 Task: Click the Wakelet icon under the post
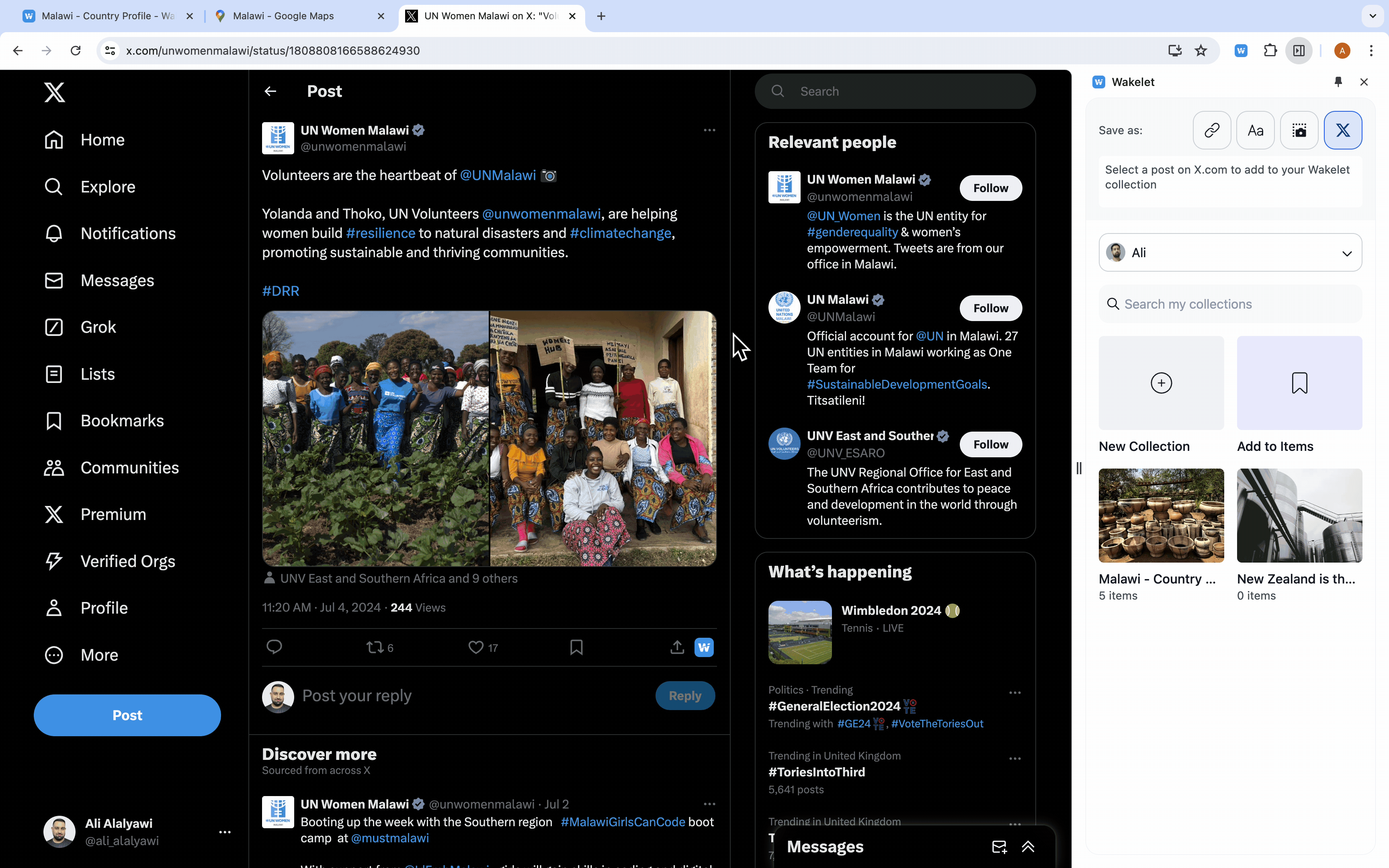pyautogui.click(x=704, y=647)
